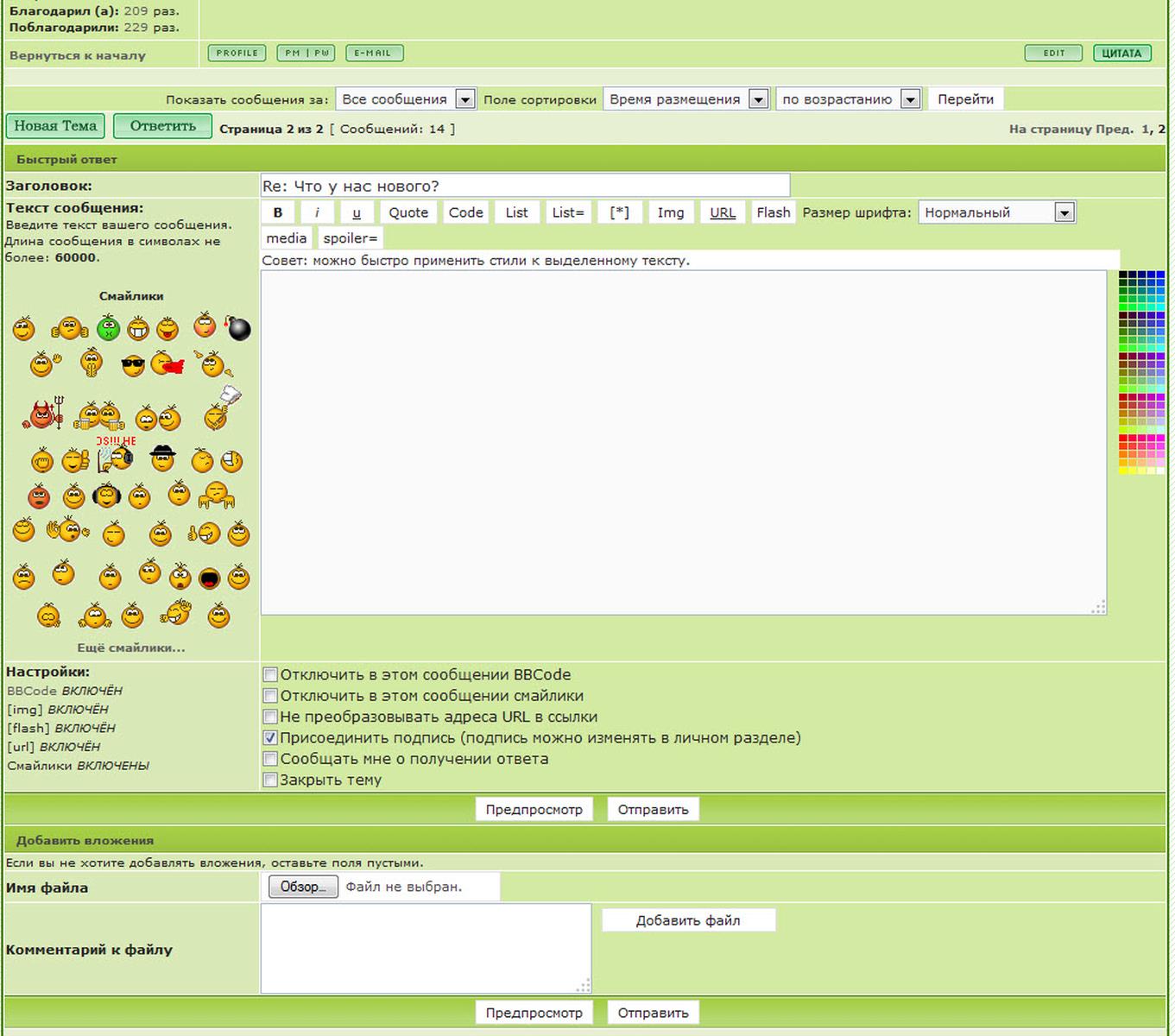Click the Bold (B) BBCode button
The width and height of the screenshot is (1175, 1036).
tap(278, 212)
